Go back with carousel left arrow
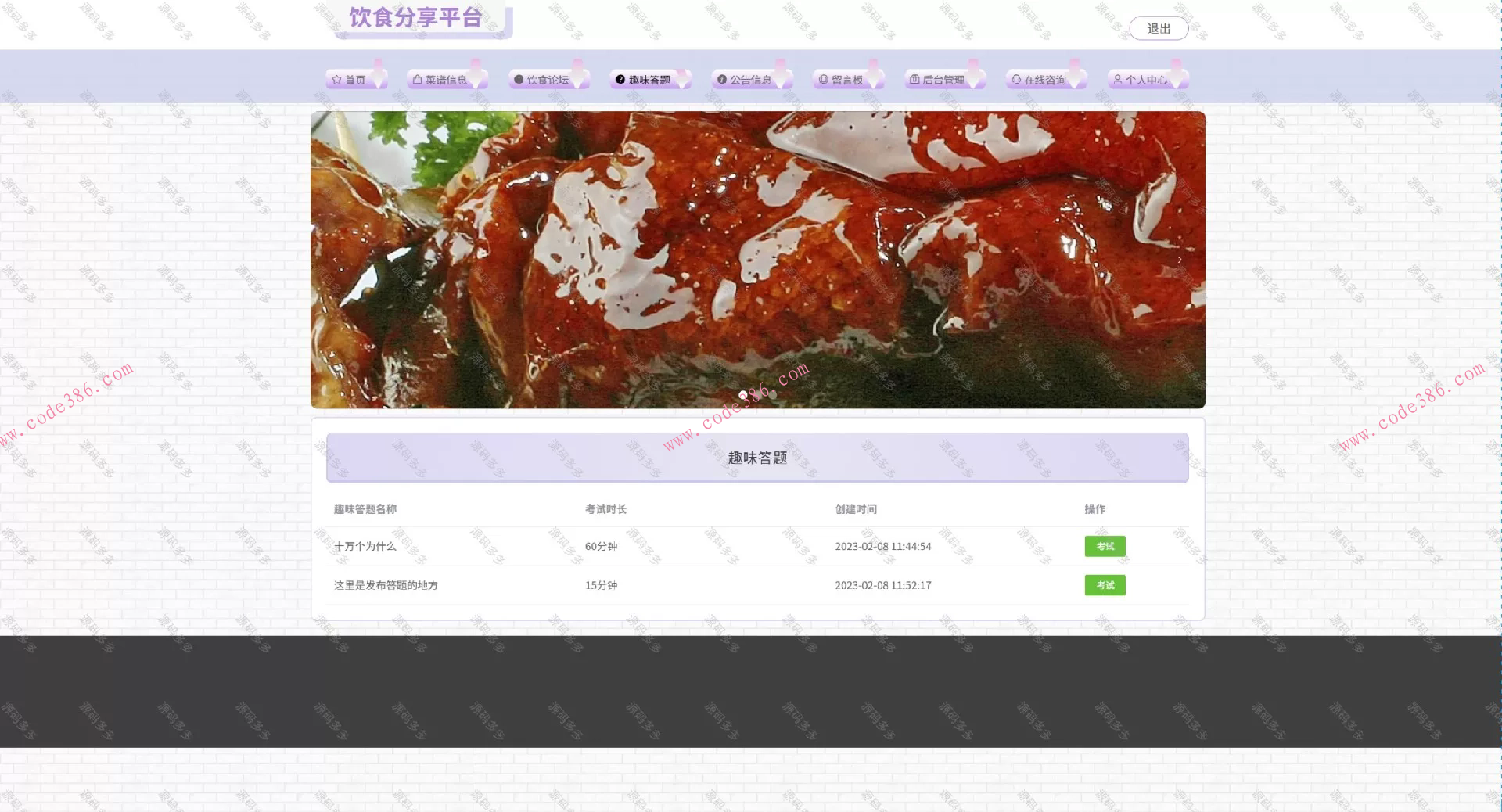Screen dimensions: 1502x812 (x=335, y=259)
